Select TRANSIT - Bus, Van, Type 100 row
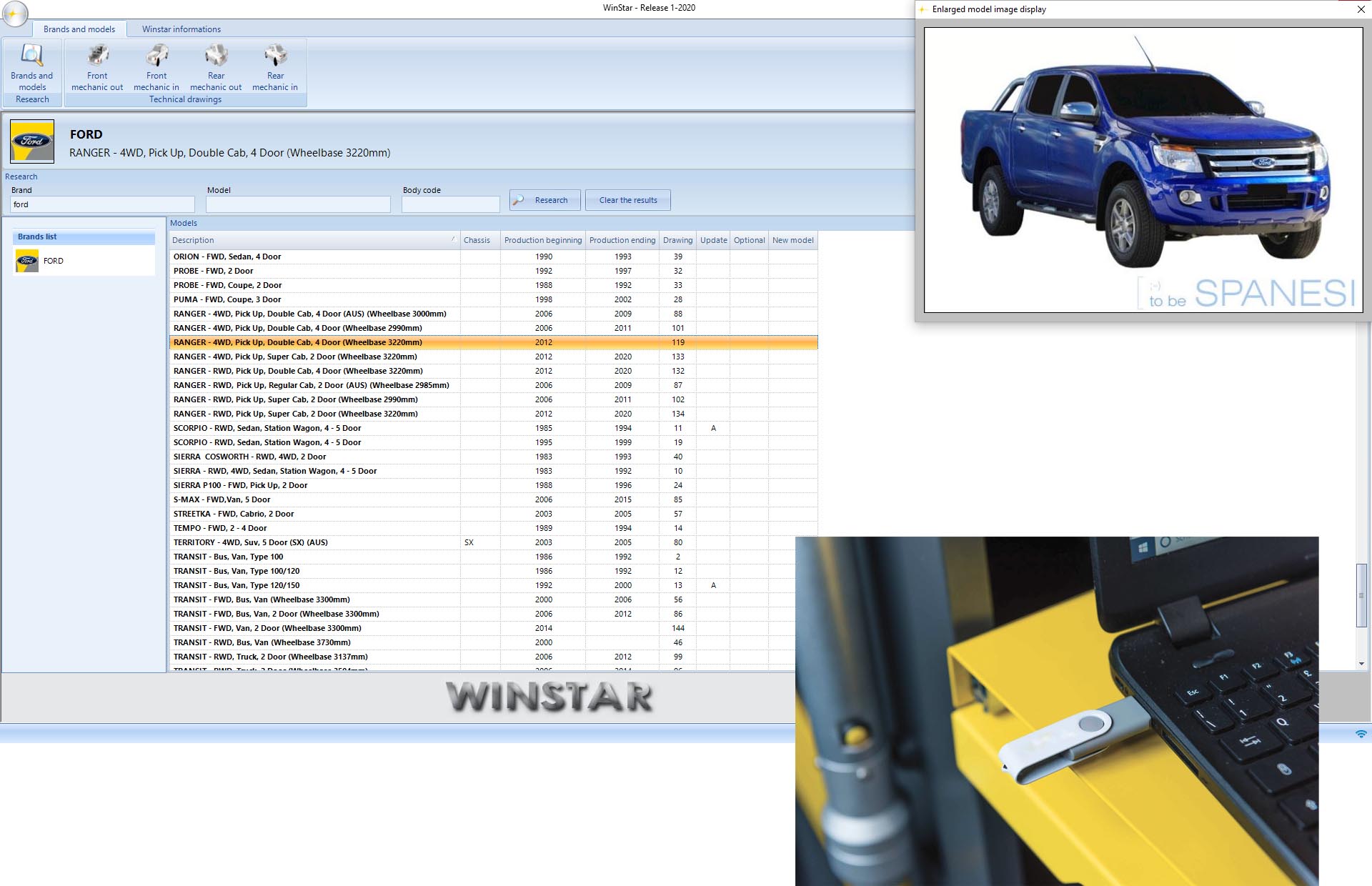Viewport: 1372px width, 886px height. [482, 557]
